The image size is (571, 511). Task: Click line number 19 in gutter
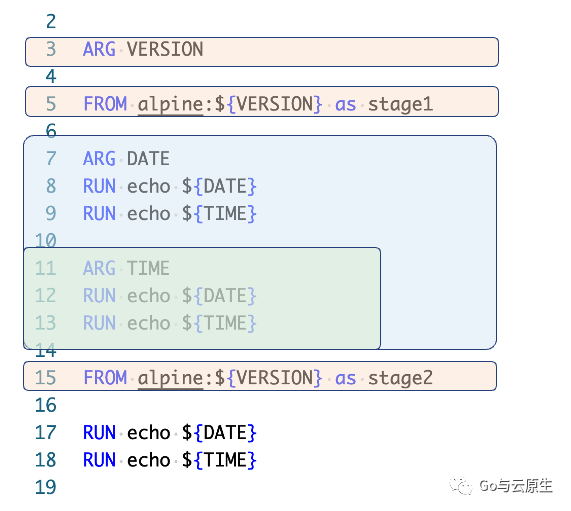[x=45, y=487]
